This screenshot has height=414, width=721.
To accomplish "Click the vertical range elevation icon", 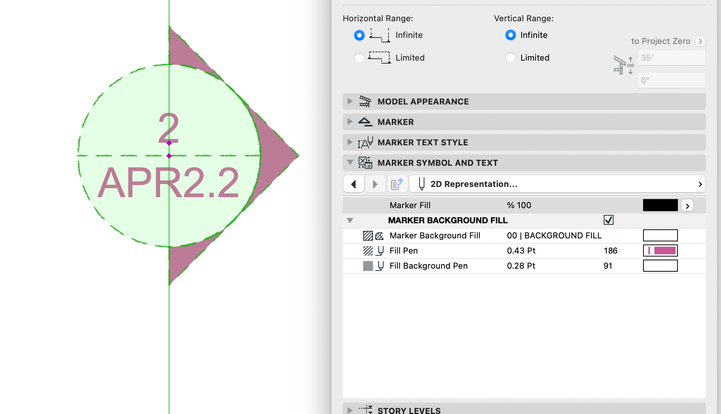I will click(x=624, y=65).
